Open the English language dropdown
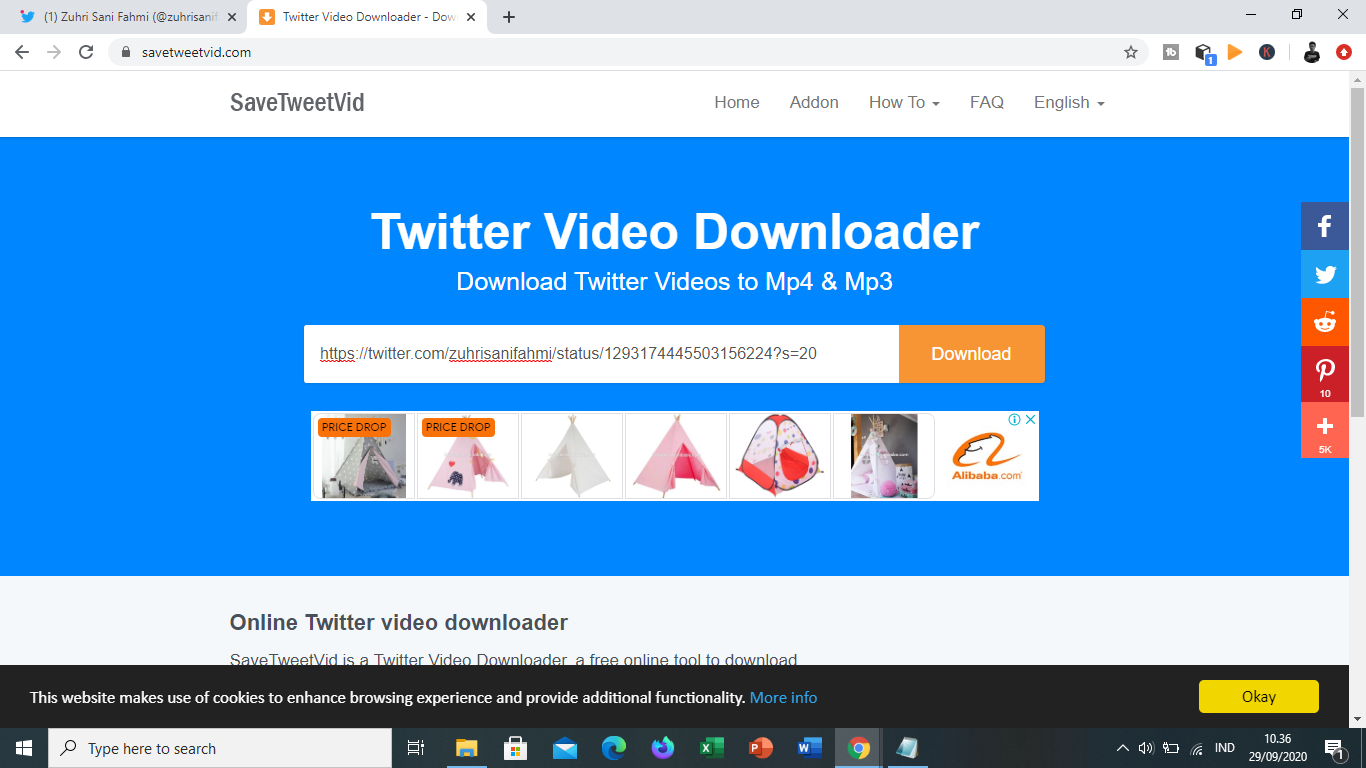1366x768 pixels. coord(1069,102)
